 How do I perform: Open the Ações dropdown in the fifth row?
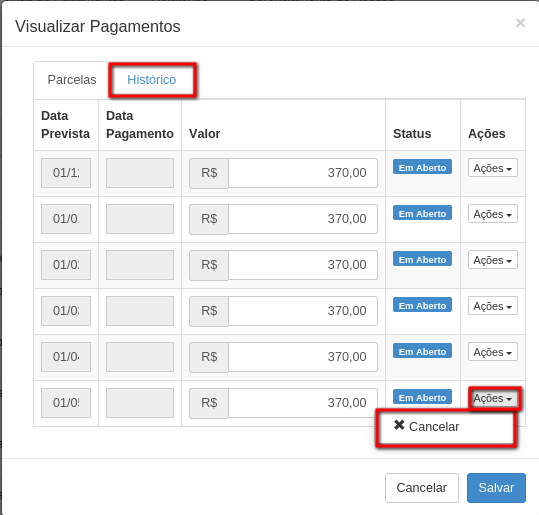coord(493,352)
